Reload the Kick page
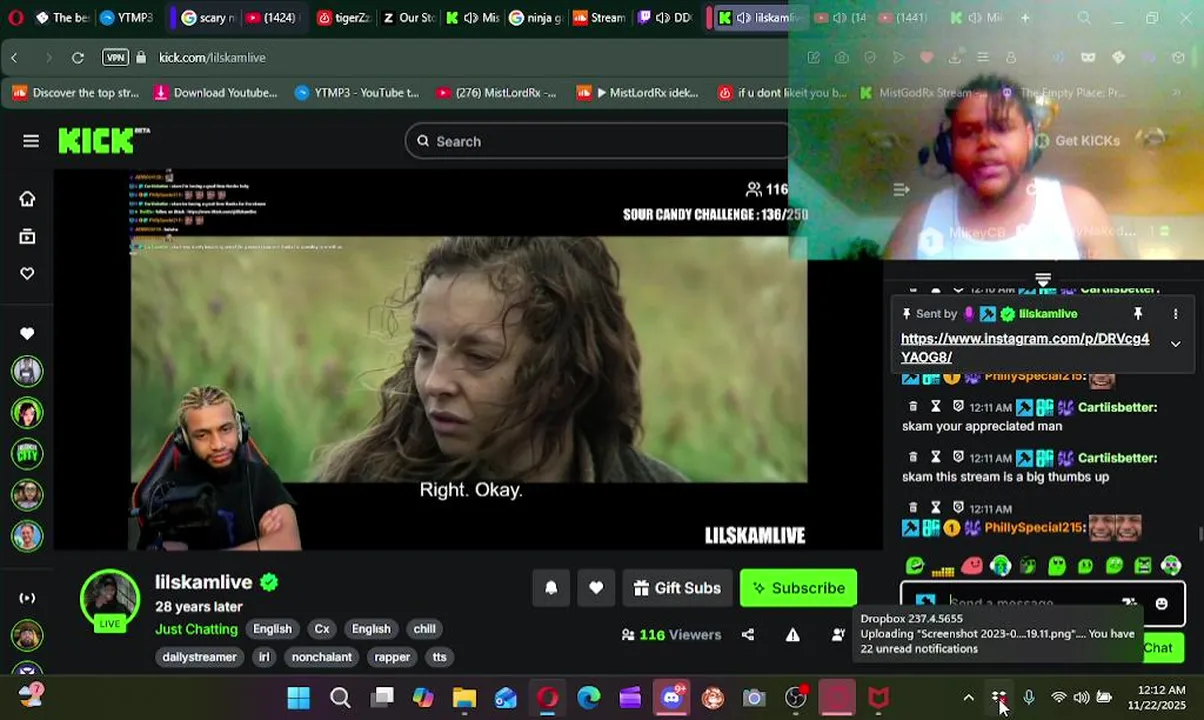Image resolution: width=1204 pixels, height=720 pixels. click(78, 58)
